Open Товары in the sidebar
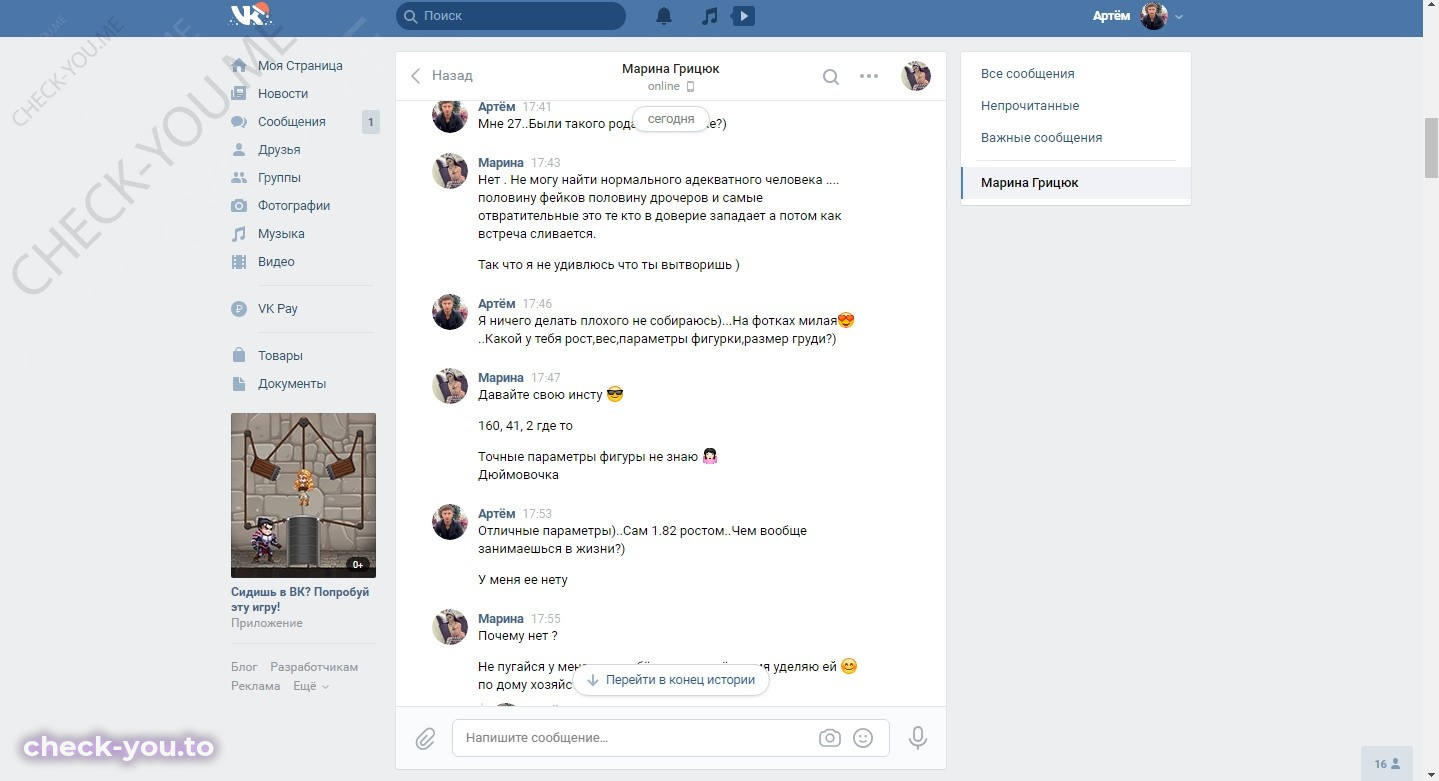 coord(280,356)
